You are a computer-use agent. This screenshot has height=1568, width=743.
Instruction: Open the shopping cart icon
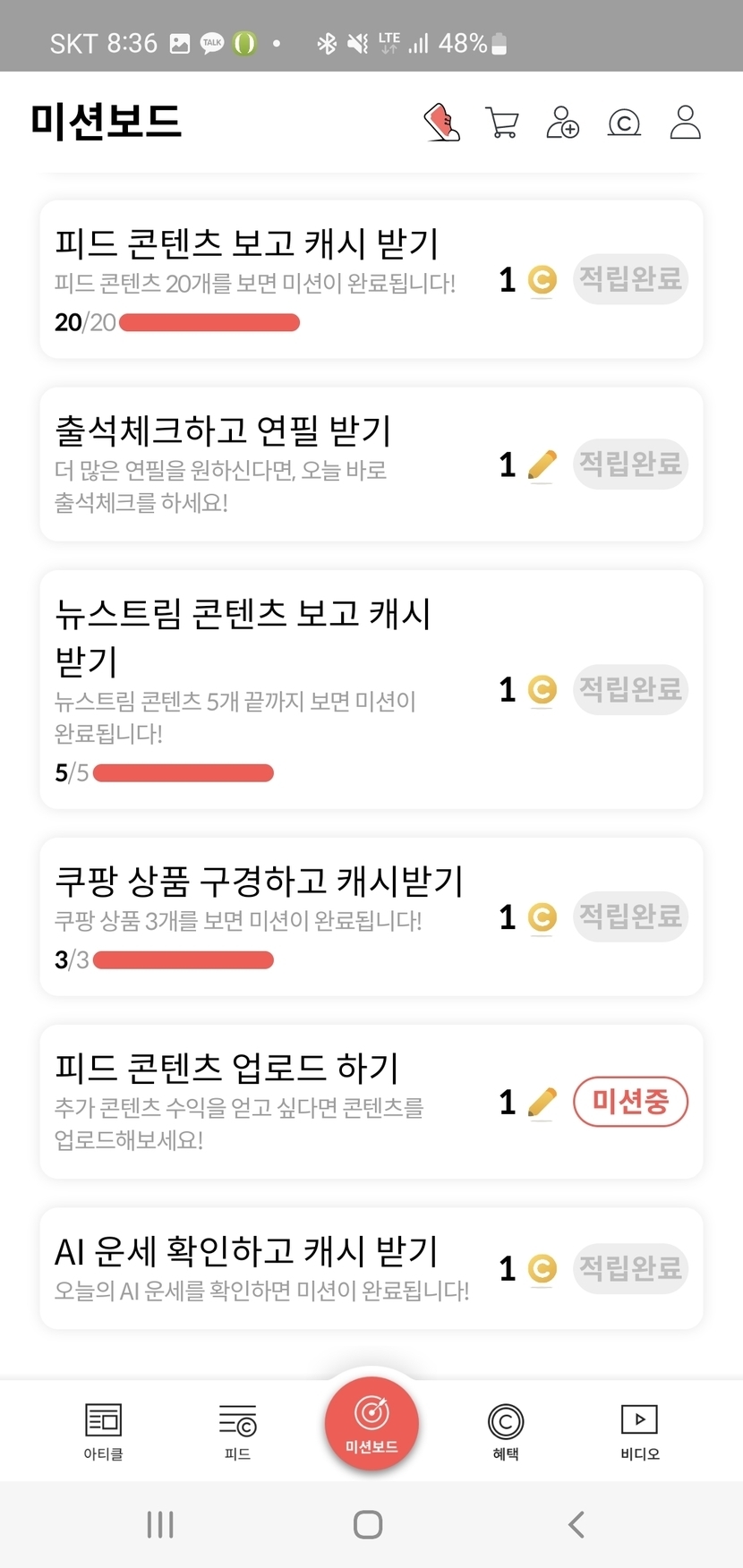click(x=501, y=123)
